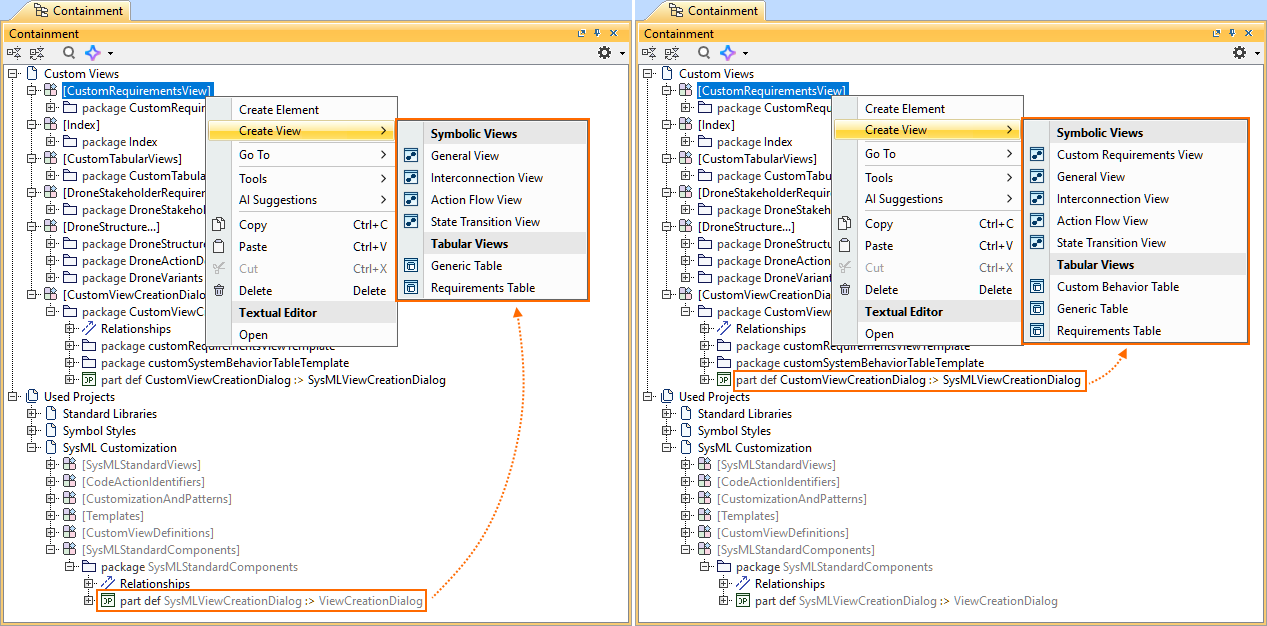Select part def SysMLViewCreationDialog in the left tree
This screenshot has height=626, width=1267.
pyautogui.click(x=271, y=601)
